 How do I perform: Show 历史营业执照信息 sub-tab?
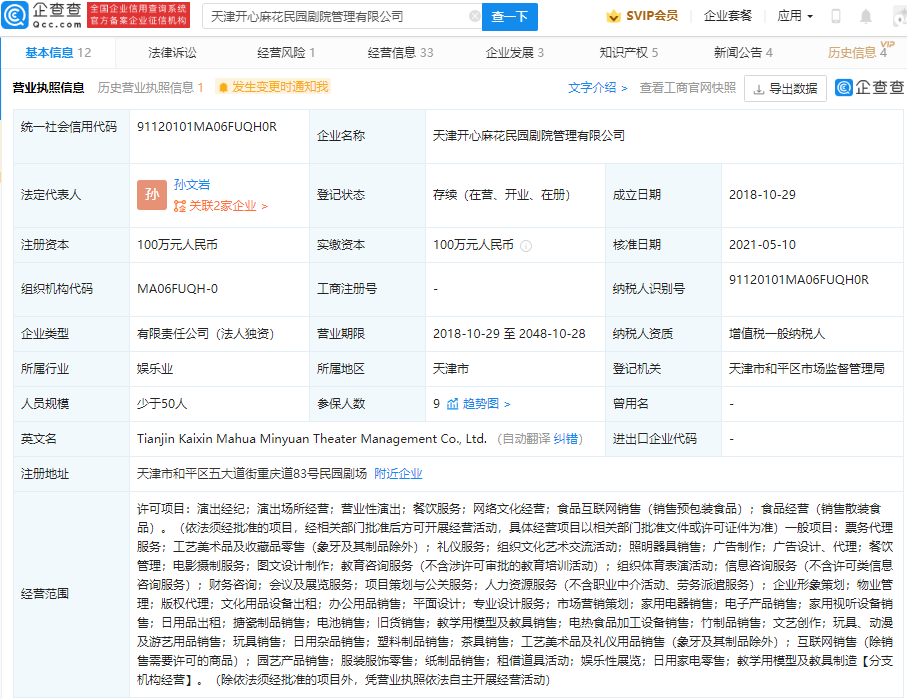[150, 88]
